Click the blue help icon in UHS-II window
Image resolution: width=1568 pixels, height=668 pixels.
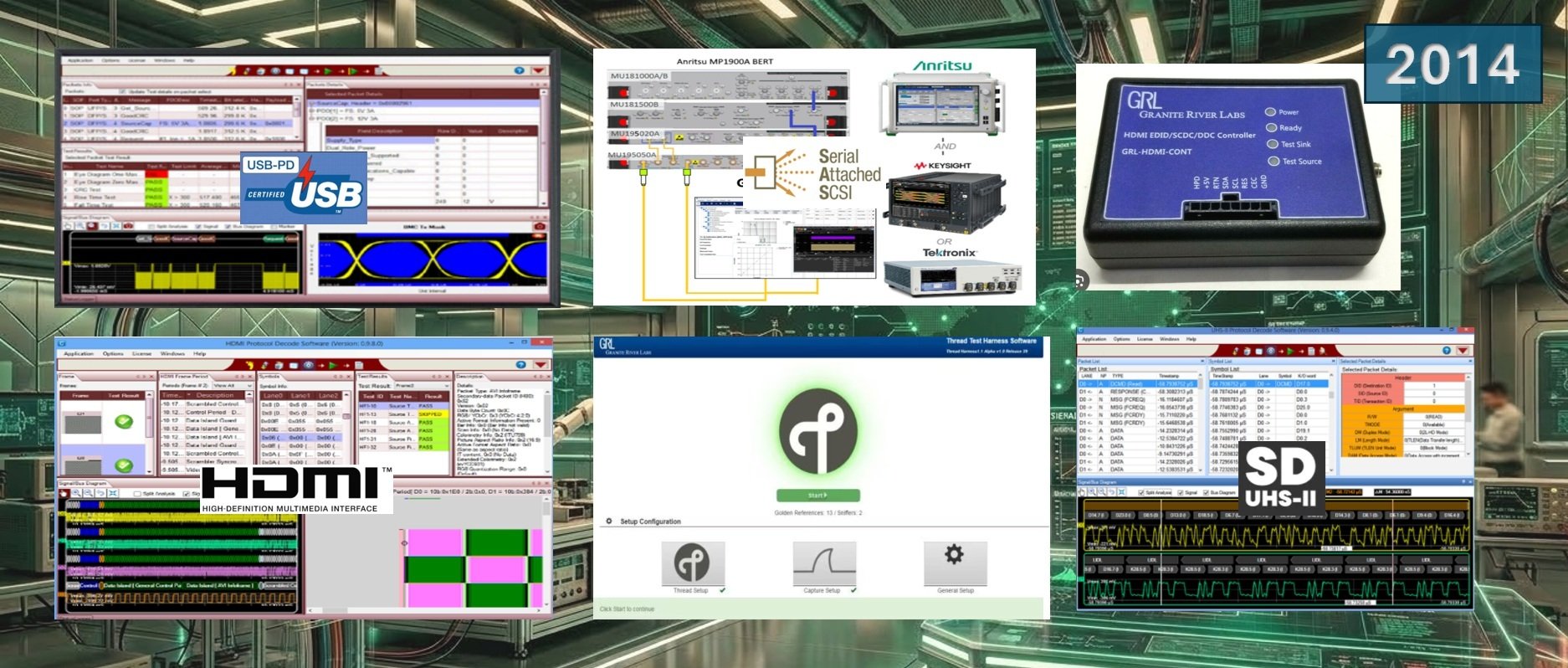[x=1447, y=351]
